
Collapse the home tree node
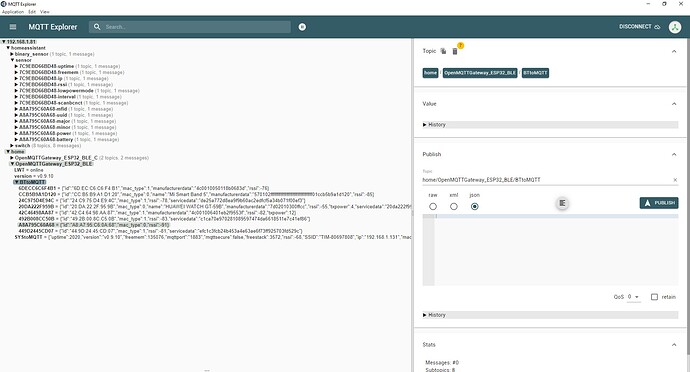coord(8,151)
